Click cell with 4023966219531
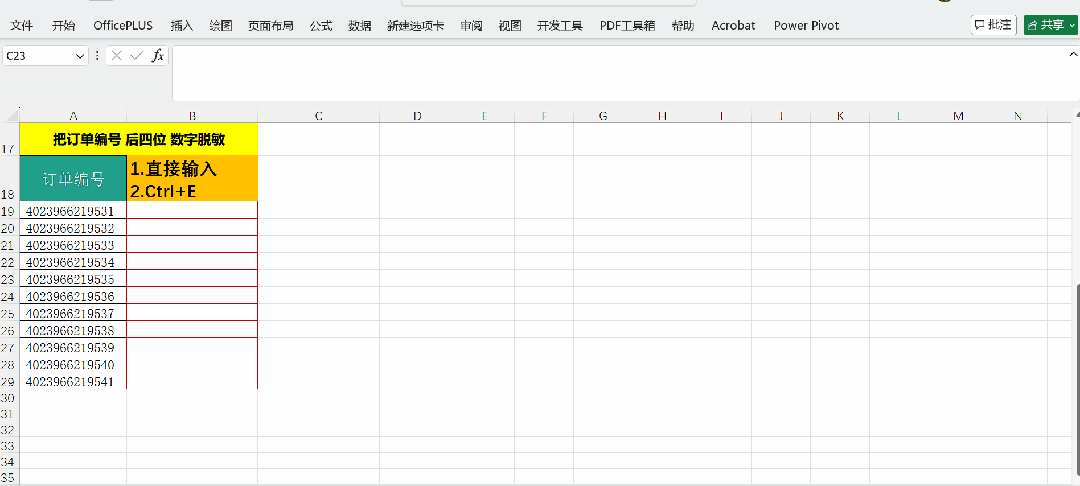This screenshot has height=486, width=1080. tap(73, 210)
